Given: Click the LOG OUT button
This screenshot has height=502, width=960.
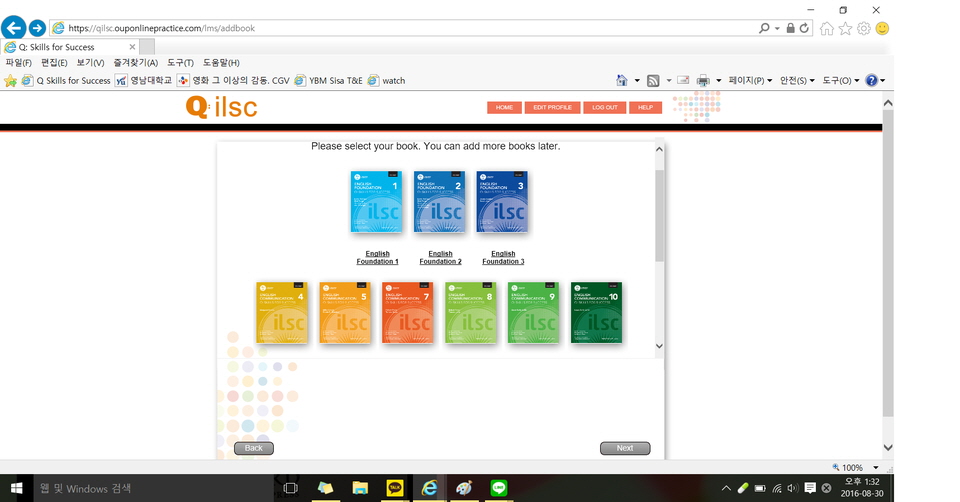Looking at the screenshot, I should (605, 108).
